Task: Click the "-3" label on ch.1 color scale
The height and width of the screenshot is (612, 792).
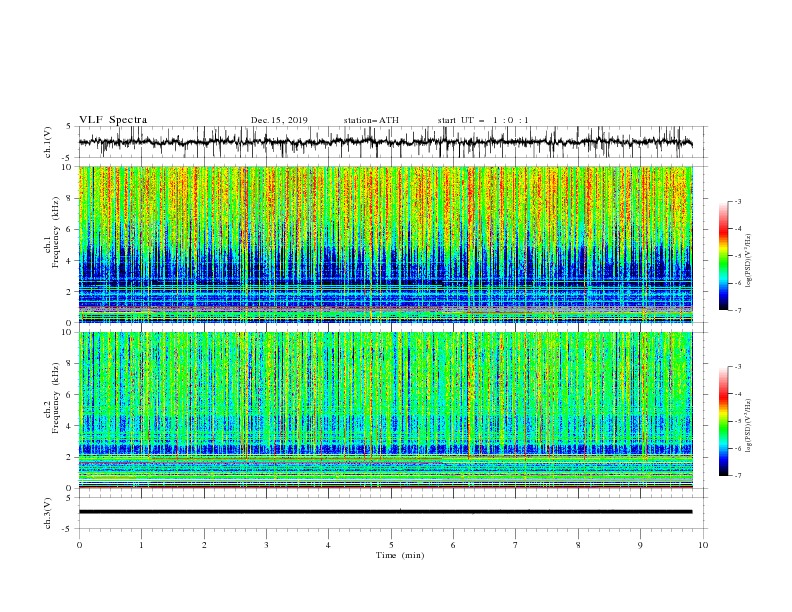Action: [x=737, y=201]
